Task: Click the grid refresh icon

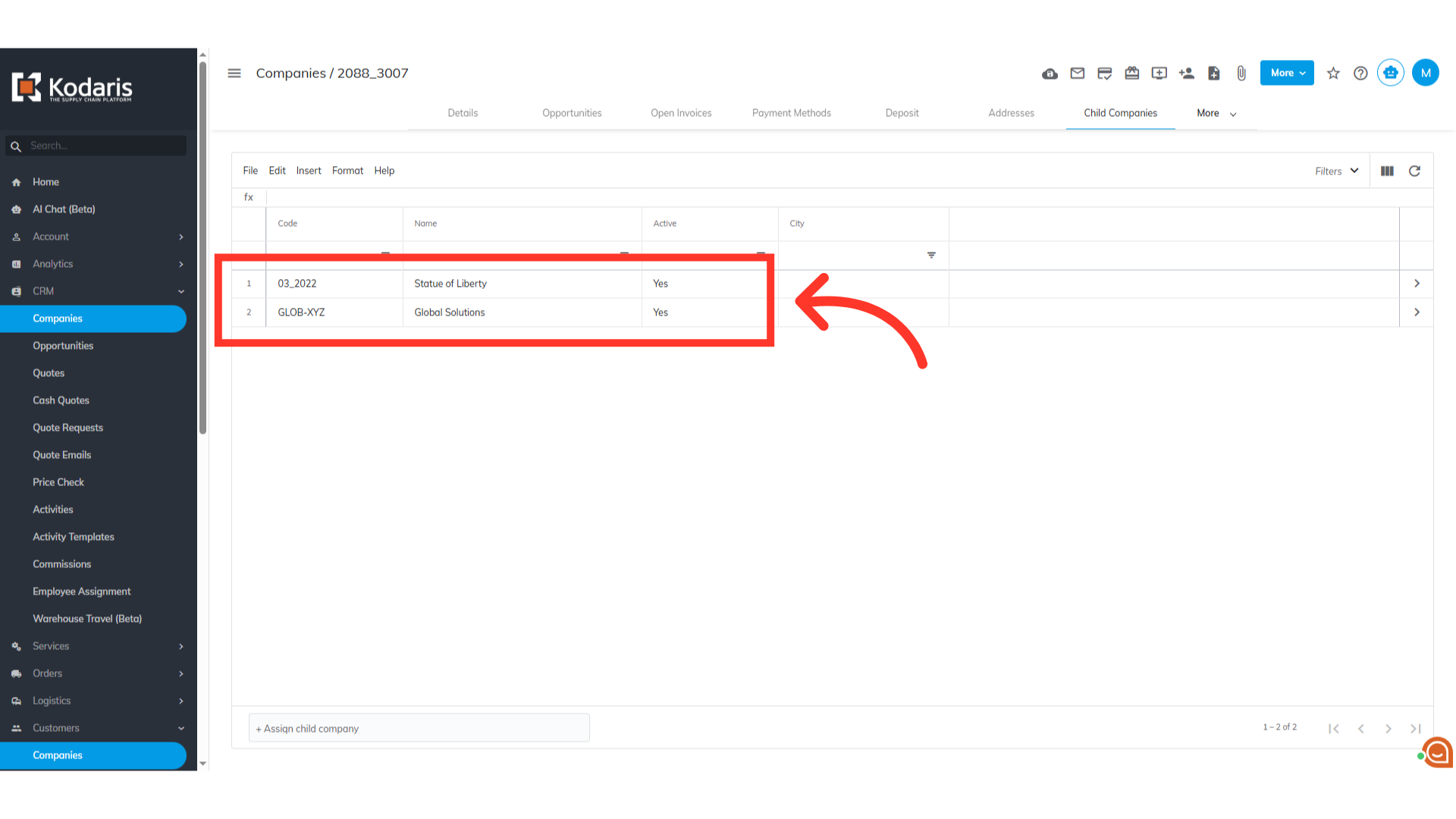Action: click(x=1414, y=171)
